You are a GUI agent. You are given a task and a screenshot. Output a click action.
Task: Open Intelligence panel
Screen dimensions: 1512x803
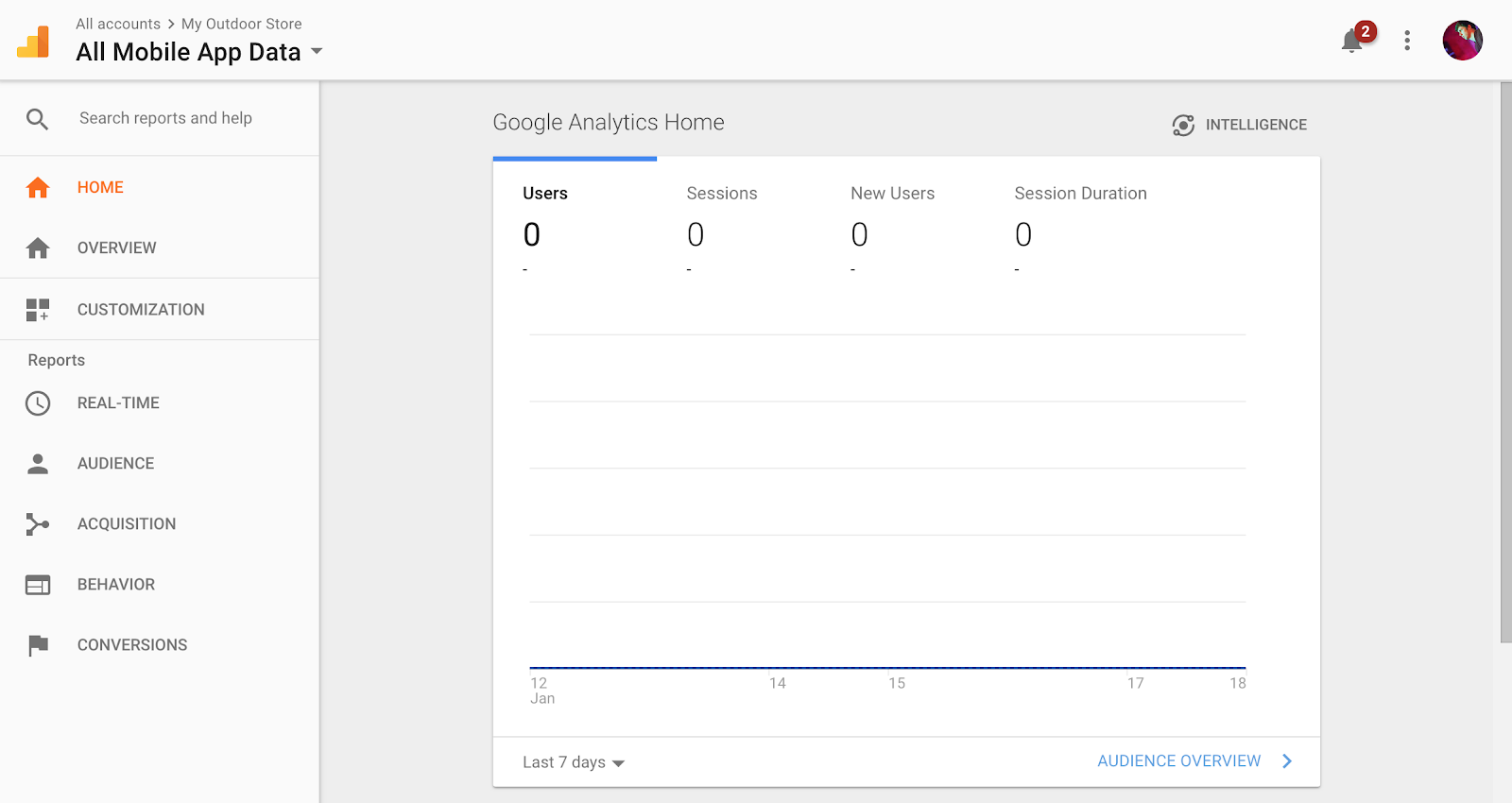click(x=1240, y=125)
